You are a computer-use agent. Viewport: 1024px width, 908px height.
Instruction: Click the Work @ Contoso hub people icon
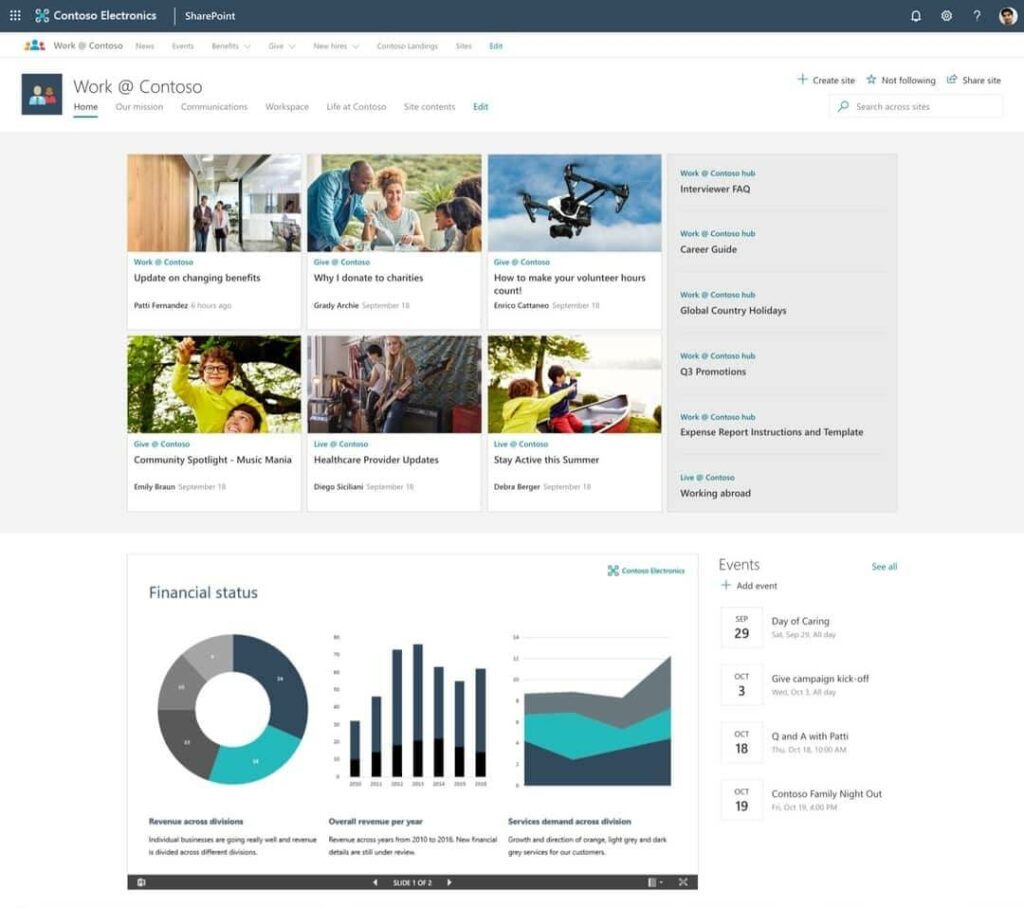pos(34,46)
